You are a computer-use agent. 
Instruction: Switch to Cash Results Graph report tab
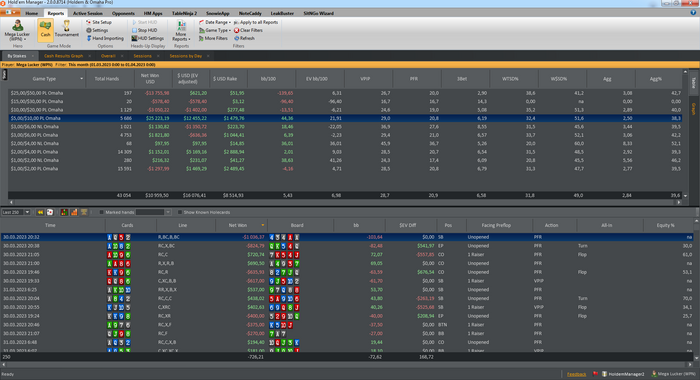tap(63, 56)
